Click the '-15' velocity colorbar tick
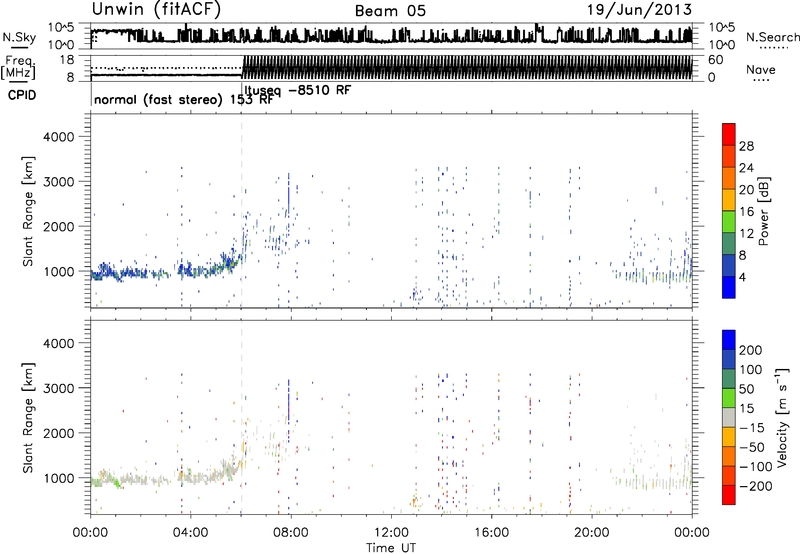 (752, 428)
